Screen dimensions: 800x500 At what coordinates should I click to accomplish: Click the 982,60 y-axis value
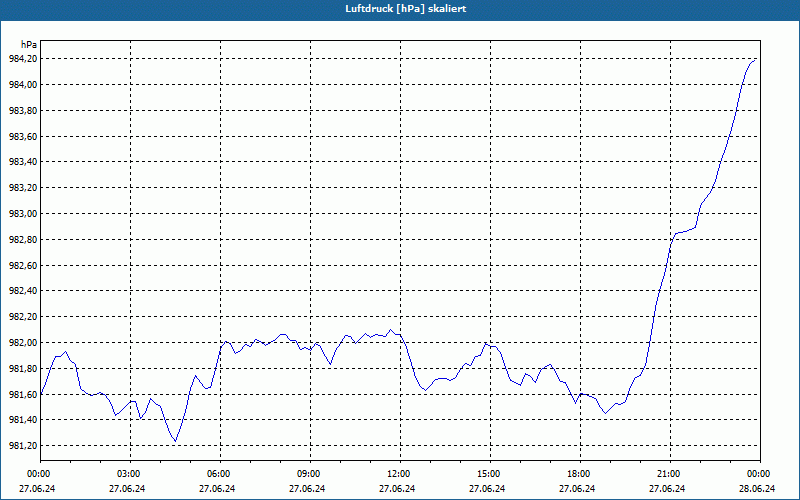click(23, 266)
